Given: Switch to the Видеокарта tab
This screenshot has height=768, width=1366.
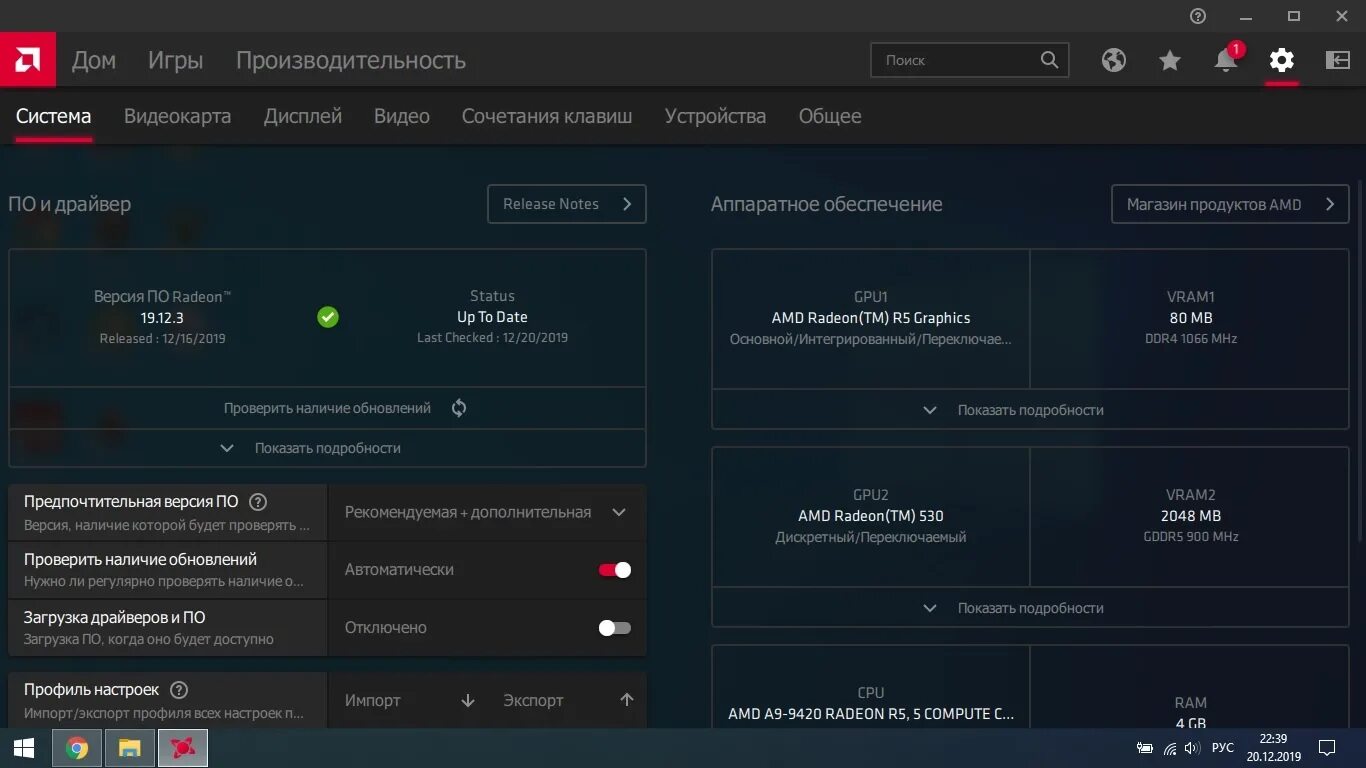Looking at the screenshot, I should tap(177, 116).
